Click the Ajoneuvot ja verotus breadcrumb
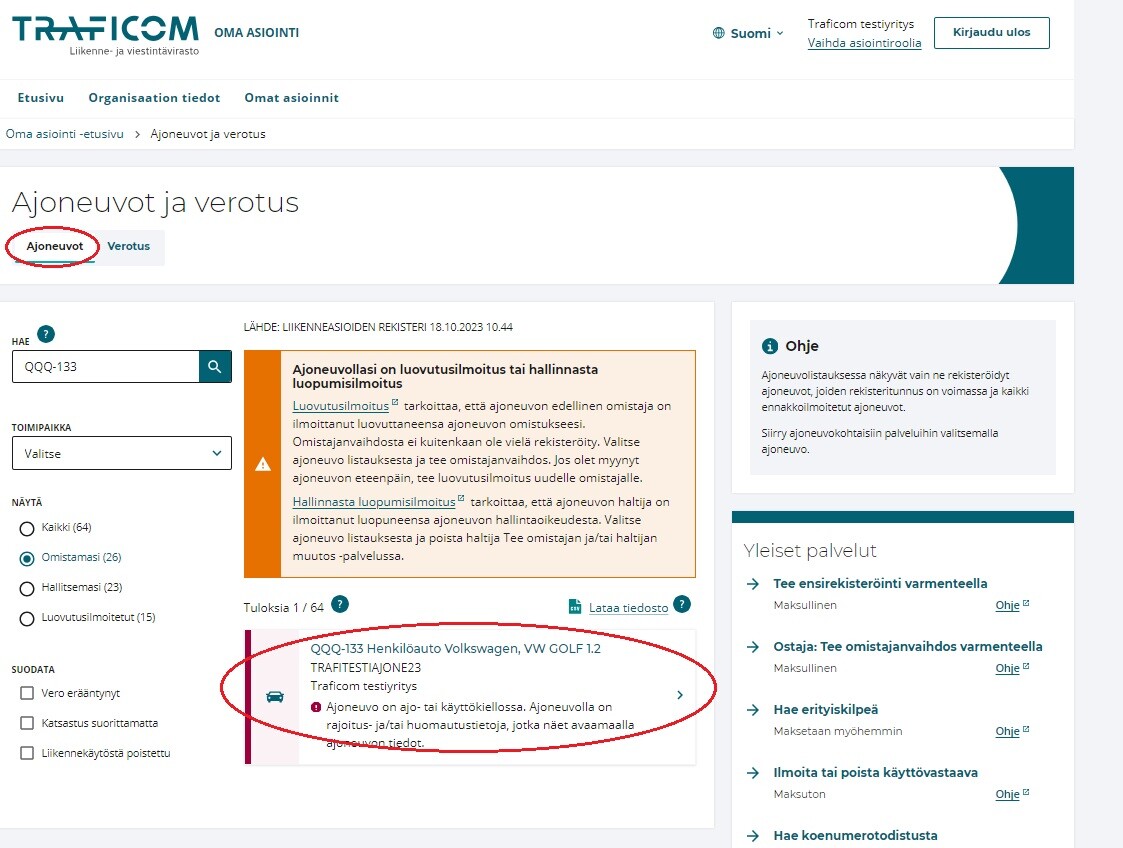 click(x=208, y=134)
